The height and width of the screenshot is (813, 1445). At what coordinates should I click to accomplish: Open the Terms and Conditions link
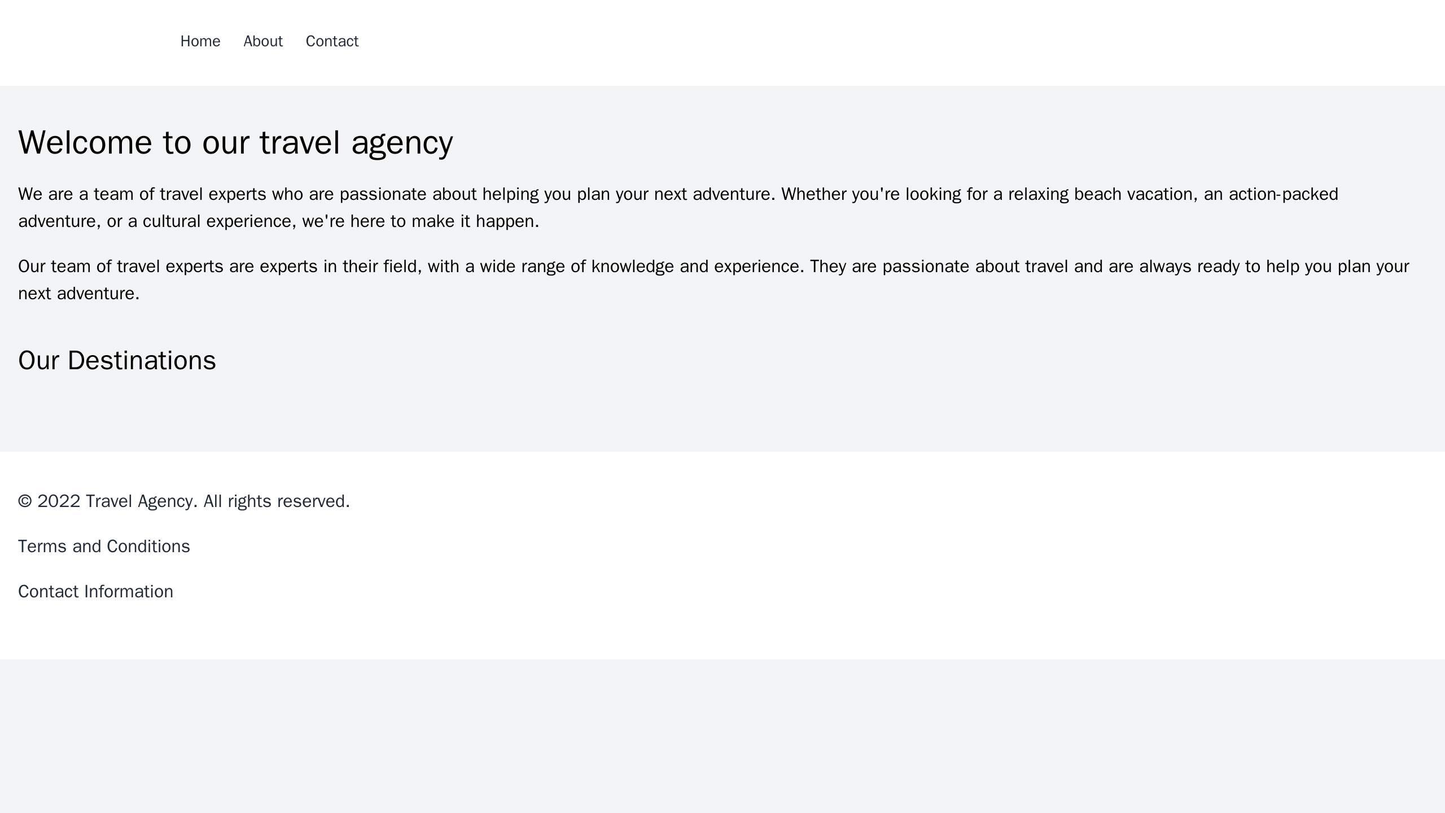[x=104, y=546]
